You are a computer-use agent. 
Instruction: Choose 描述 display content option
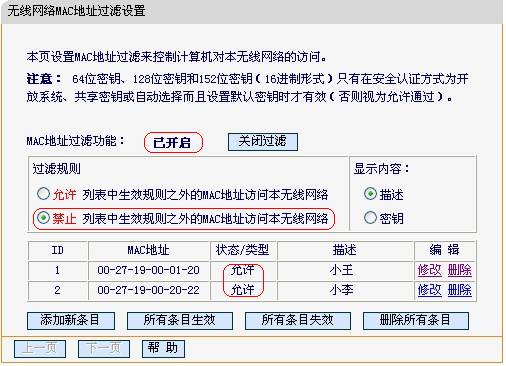coord(370,194)
